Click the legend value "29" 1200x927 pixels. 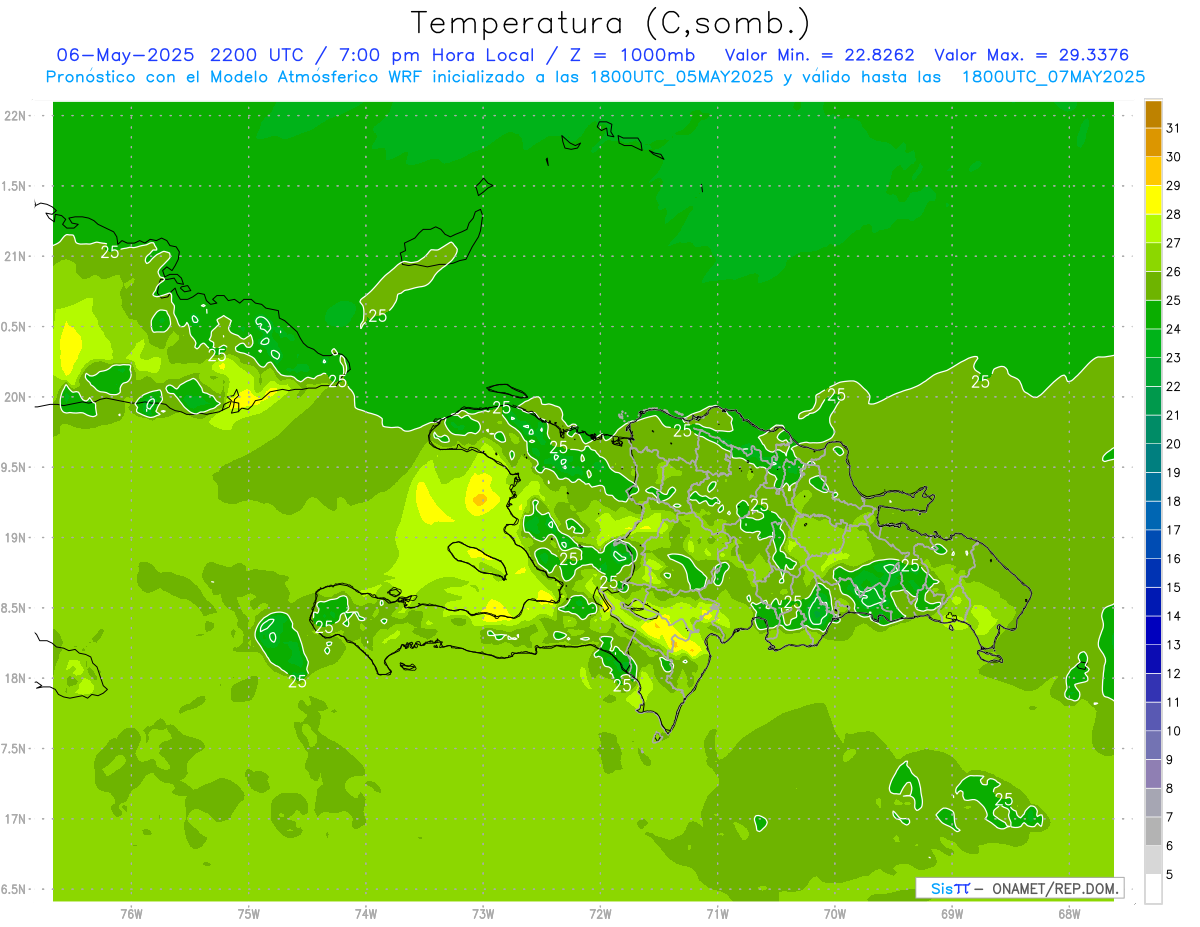tap(1174, 186)
